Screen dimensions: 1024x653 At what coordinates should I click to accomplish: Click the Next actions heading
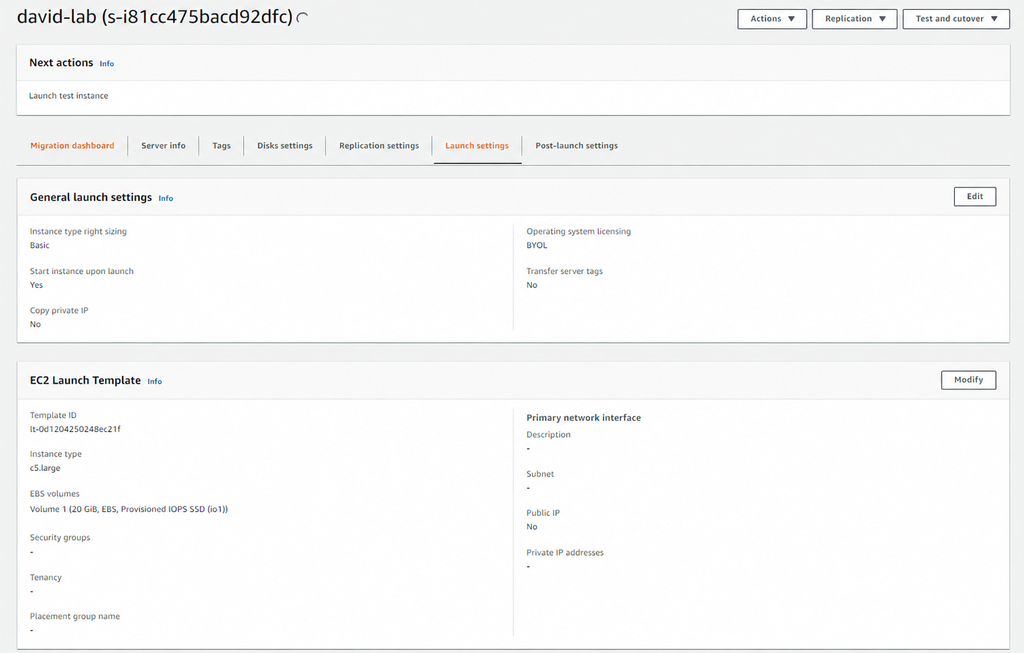61,63
